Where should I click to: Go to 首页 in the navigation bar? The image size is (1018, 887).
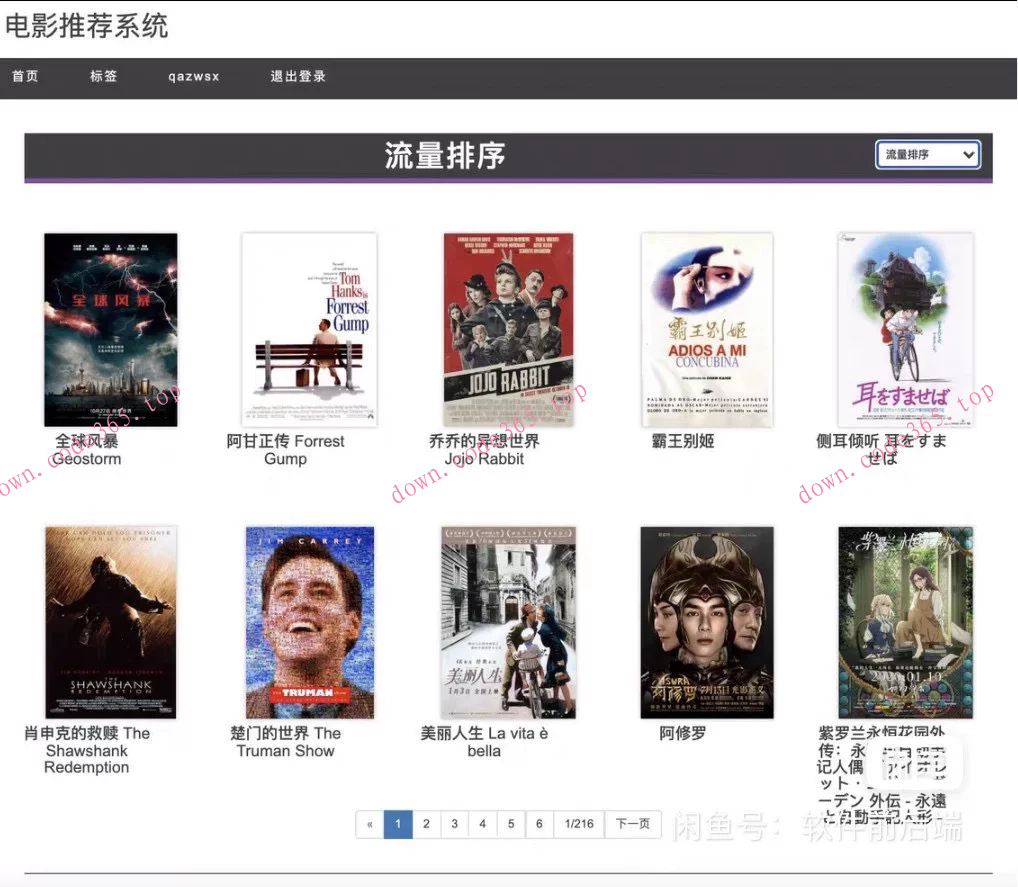(x=25, y=76)
